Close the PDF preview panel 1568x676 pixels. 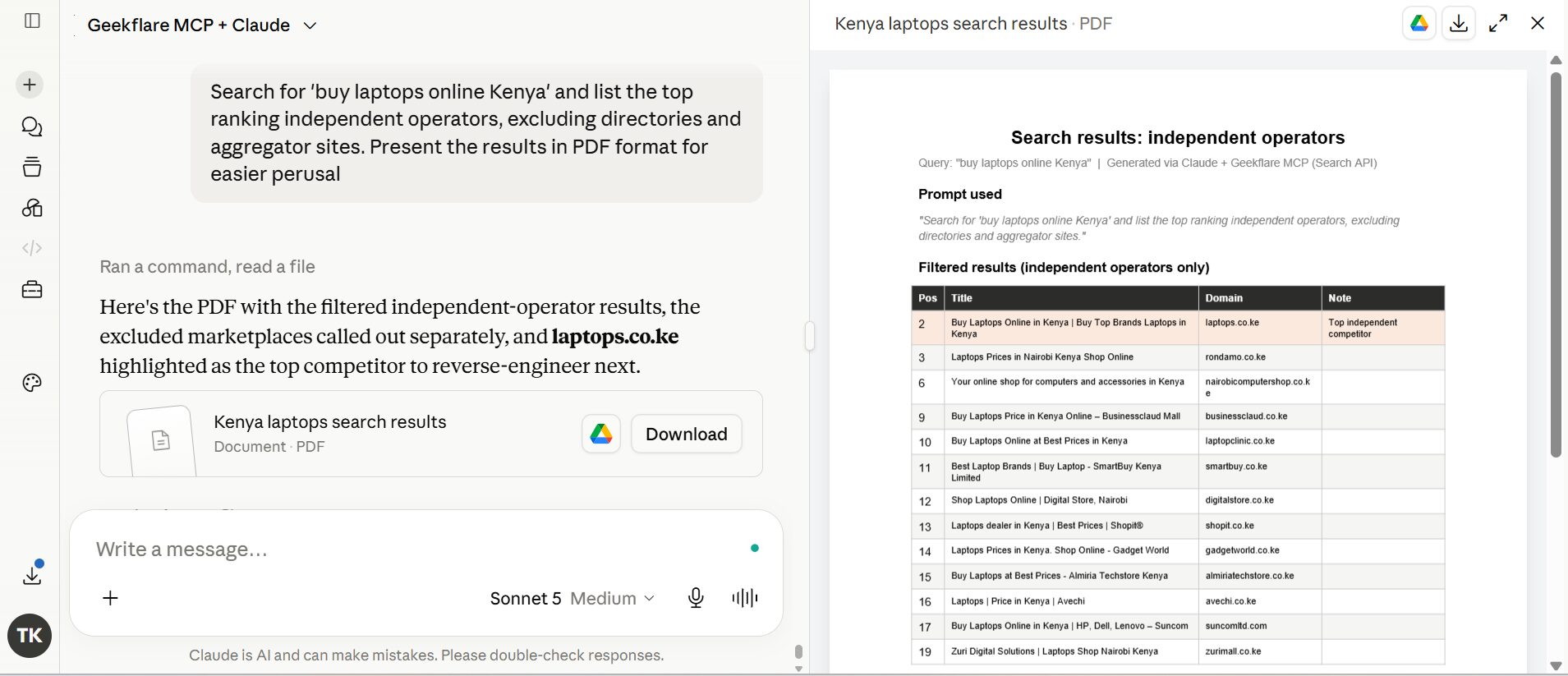[x=1538, y=23]
